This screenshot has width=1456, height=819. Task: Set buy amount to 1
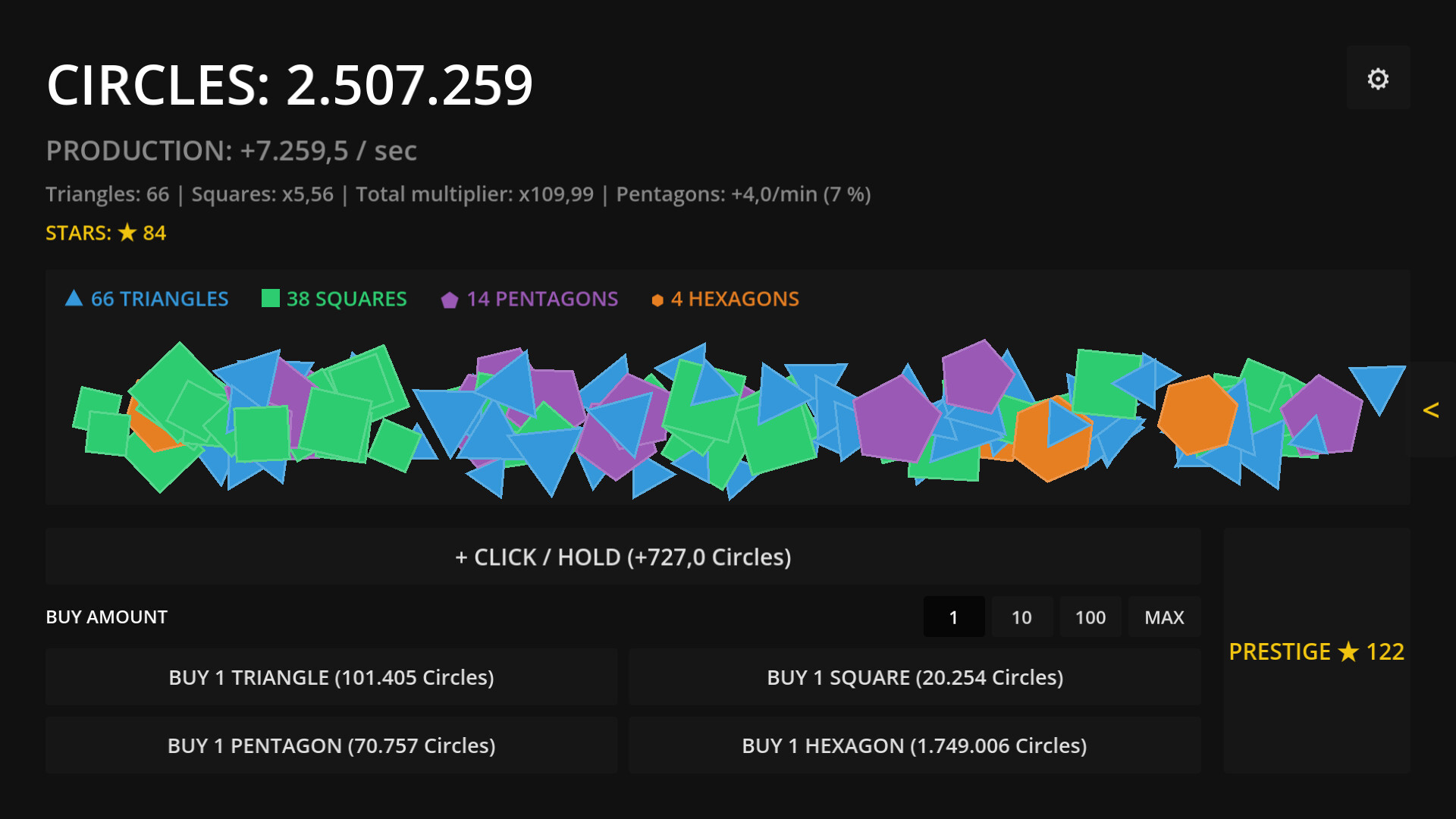pyautogui.click(x=953, y=617)
